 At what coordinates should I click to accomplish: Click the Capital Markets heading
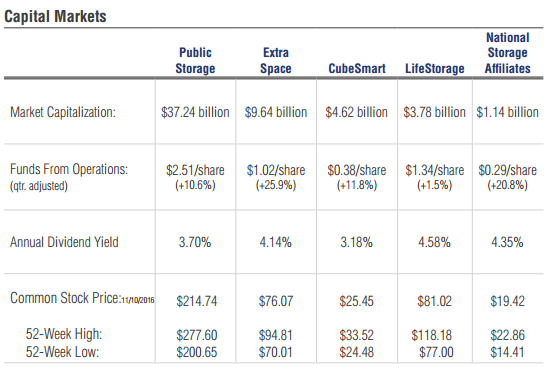coord(55,16)
